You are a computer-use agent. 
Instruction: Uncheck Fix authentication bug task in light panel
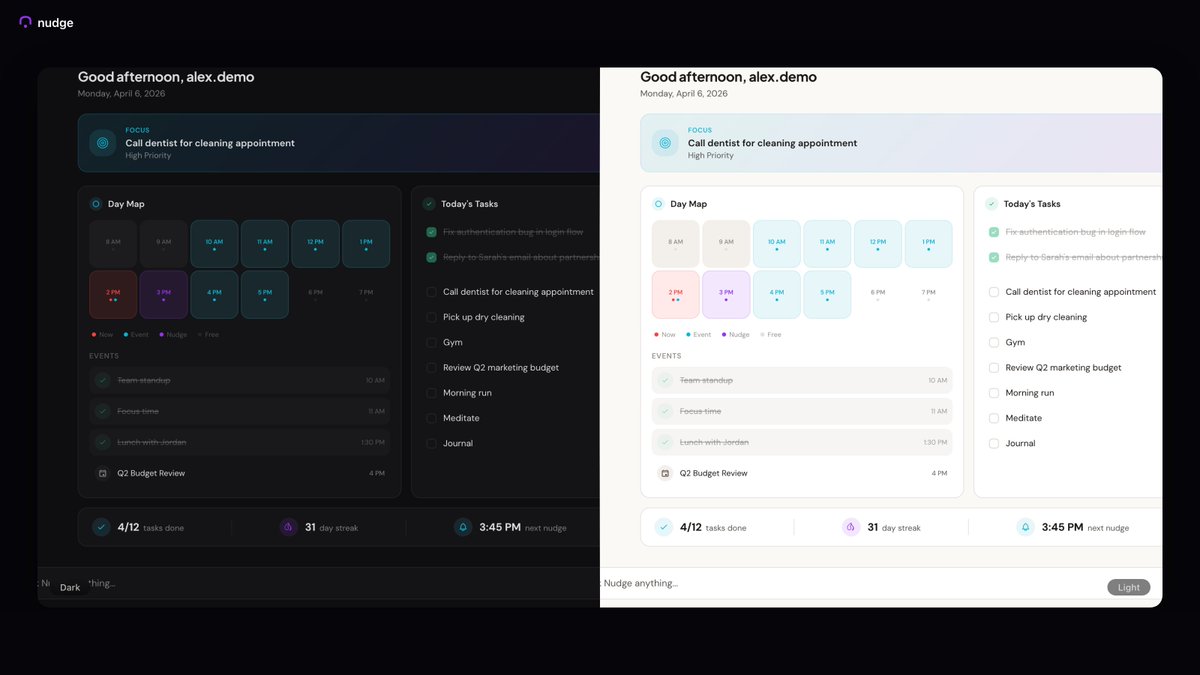coord(994,232)
